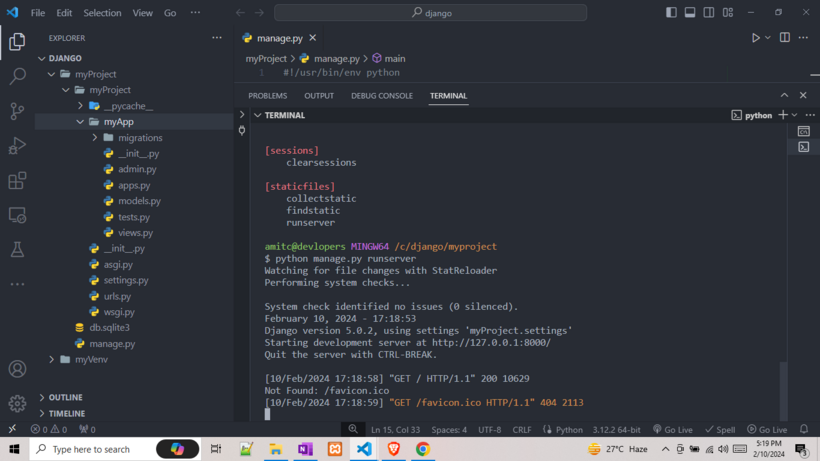
Task: Toggle the secondary side bar layout button
Action: pos(709,13)
